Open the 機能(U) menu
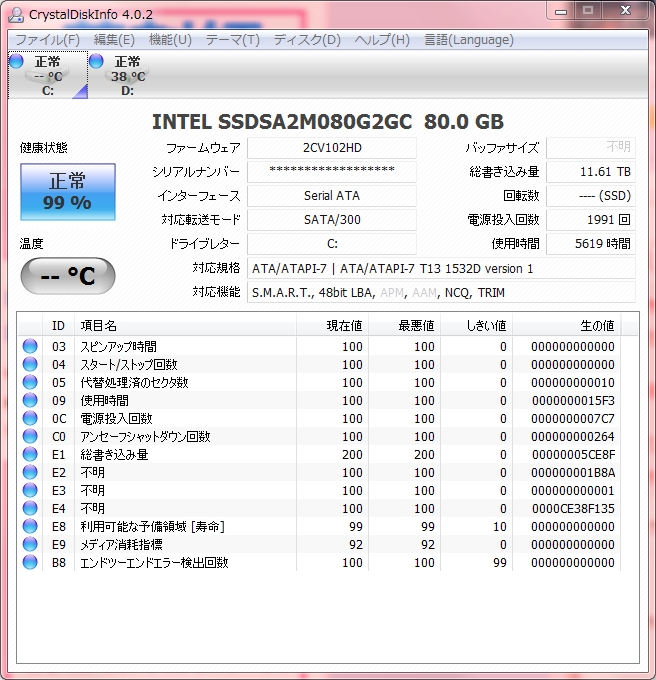This screenshot has height=680, width=656. 170,40
